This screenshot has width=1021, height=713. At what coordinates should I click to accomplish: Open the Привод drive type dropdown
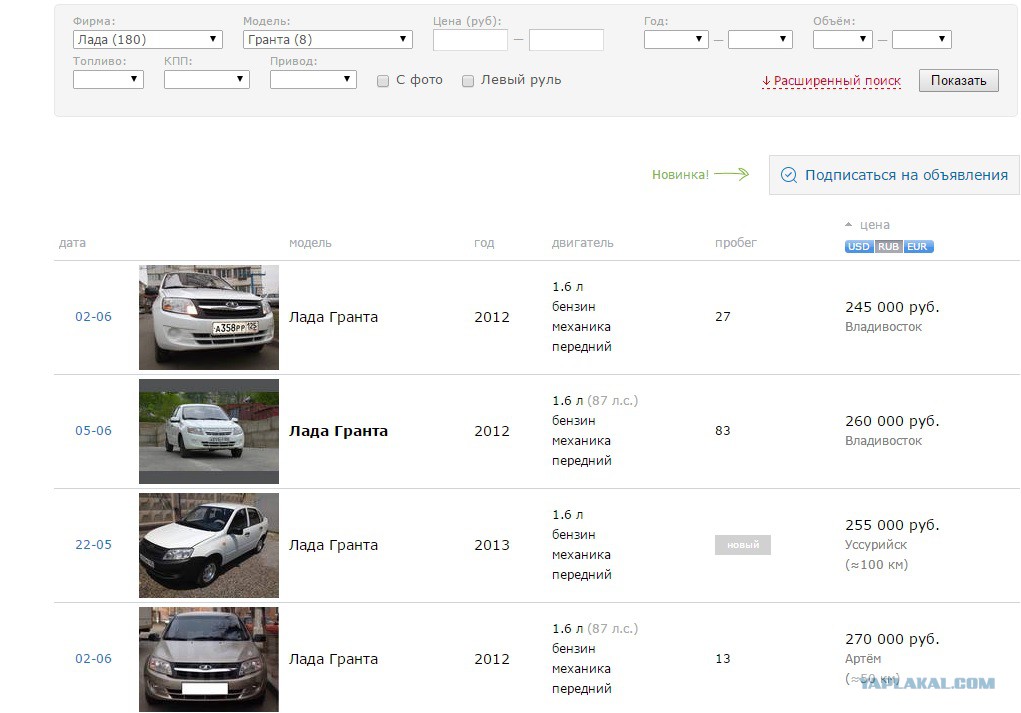(313, 79)
